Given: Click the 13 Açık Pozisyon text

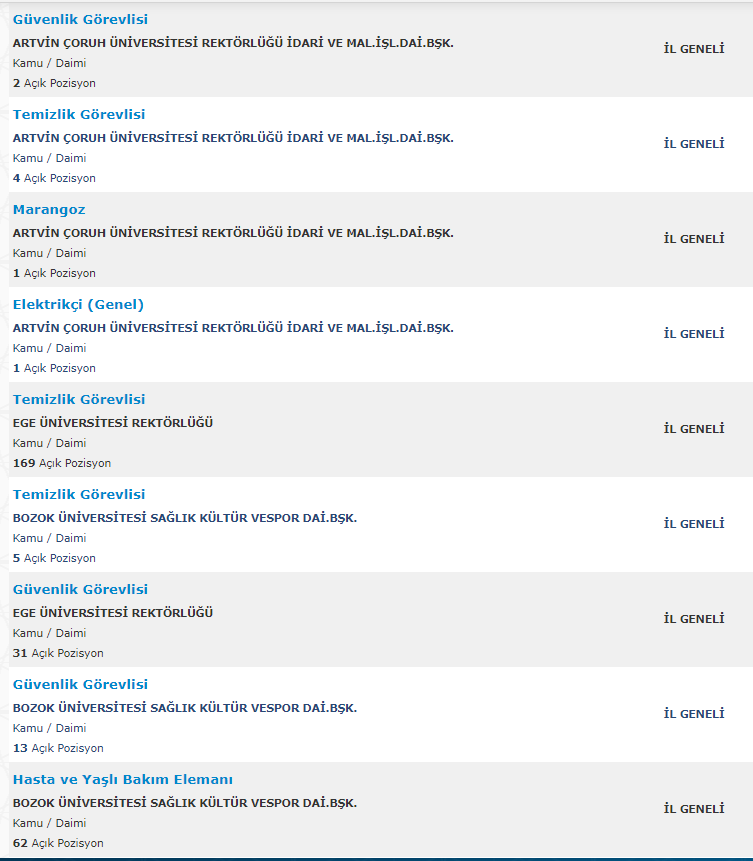Looking at the screenshot, I should pyautogui.click(x=58, y=748).
